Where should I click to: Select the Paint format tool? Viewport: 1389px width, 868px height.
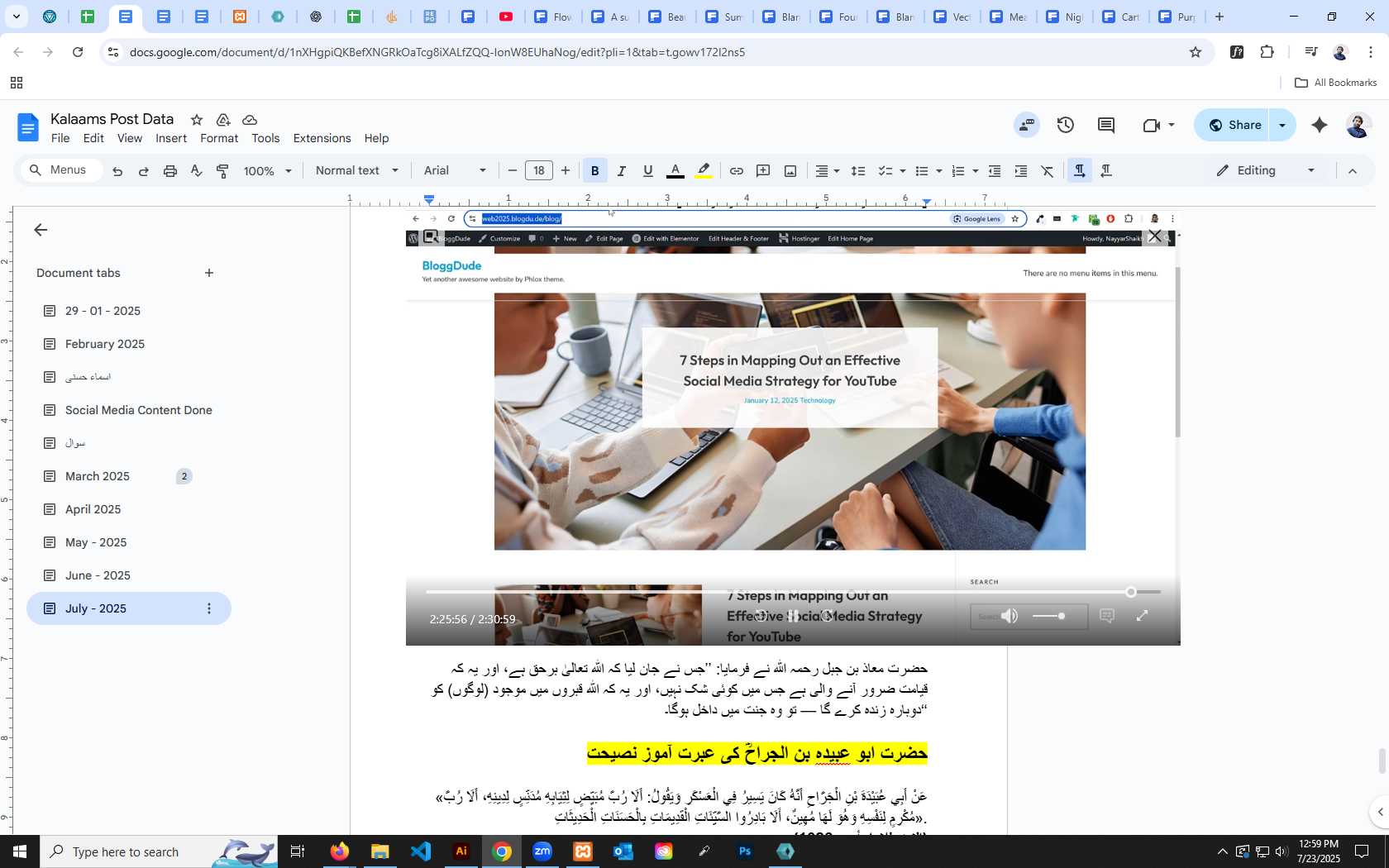pos(222,171)
